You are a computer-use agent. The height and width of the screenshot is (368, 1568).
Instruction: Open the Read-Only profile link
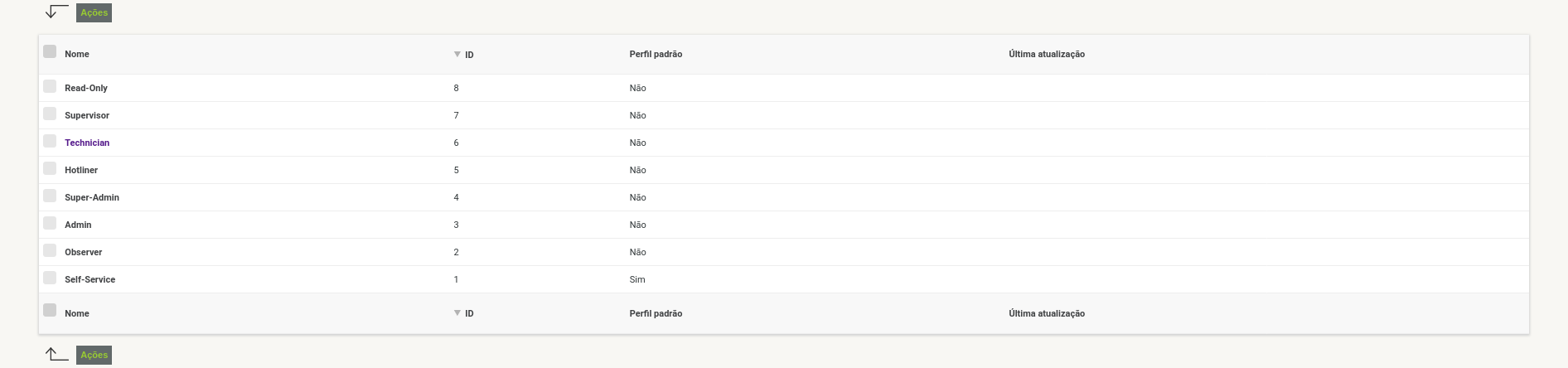click(86, 88)
